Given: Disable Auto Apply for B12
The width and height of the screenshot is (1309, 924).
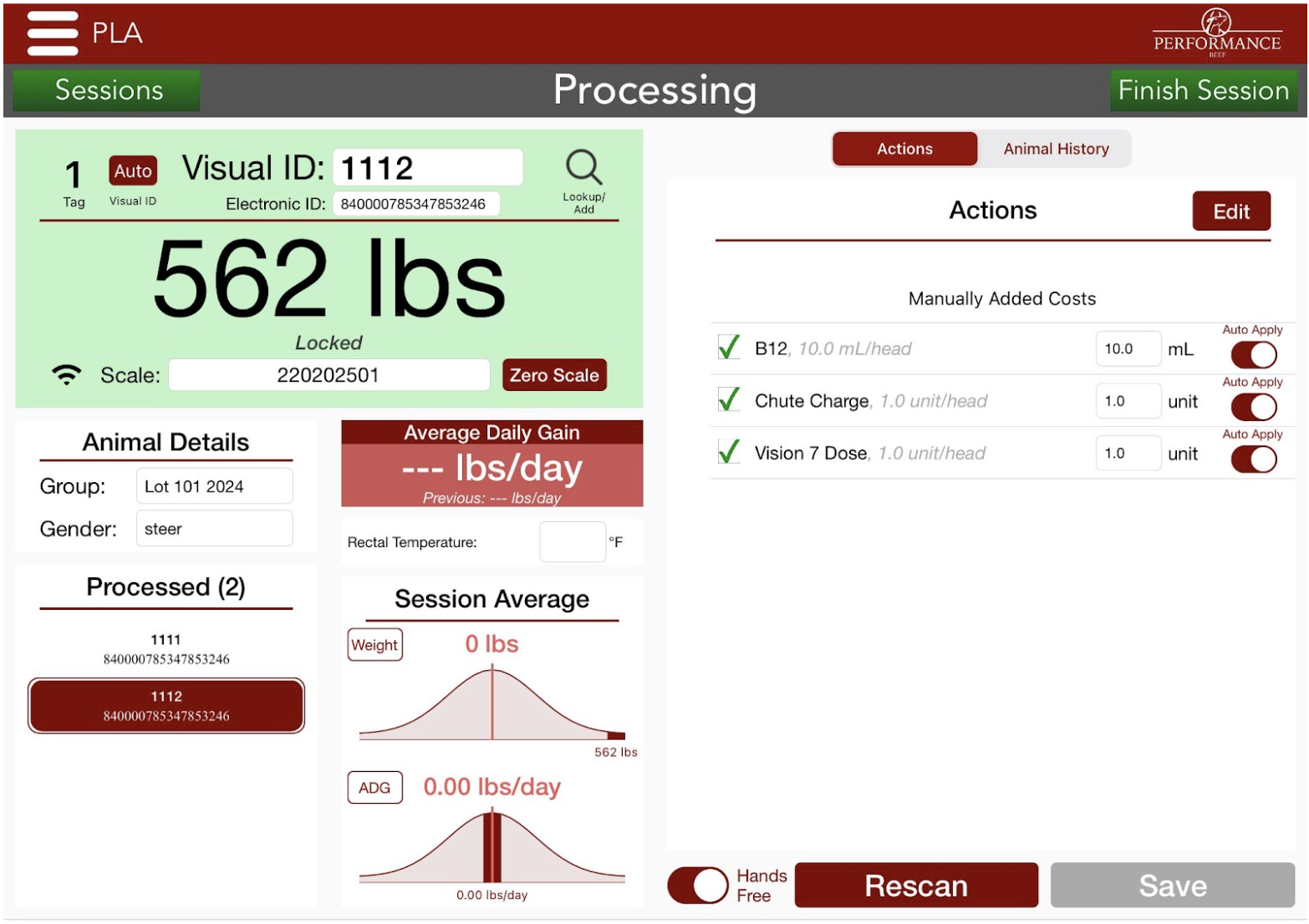Looking at the screenshot, I should (x=1253, y=355).
